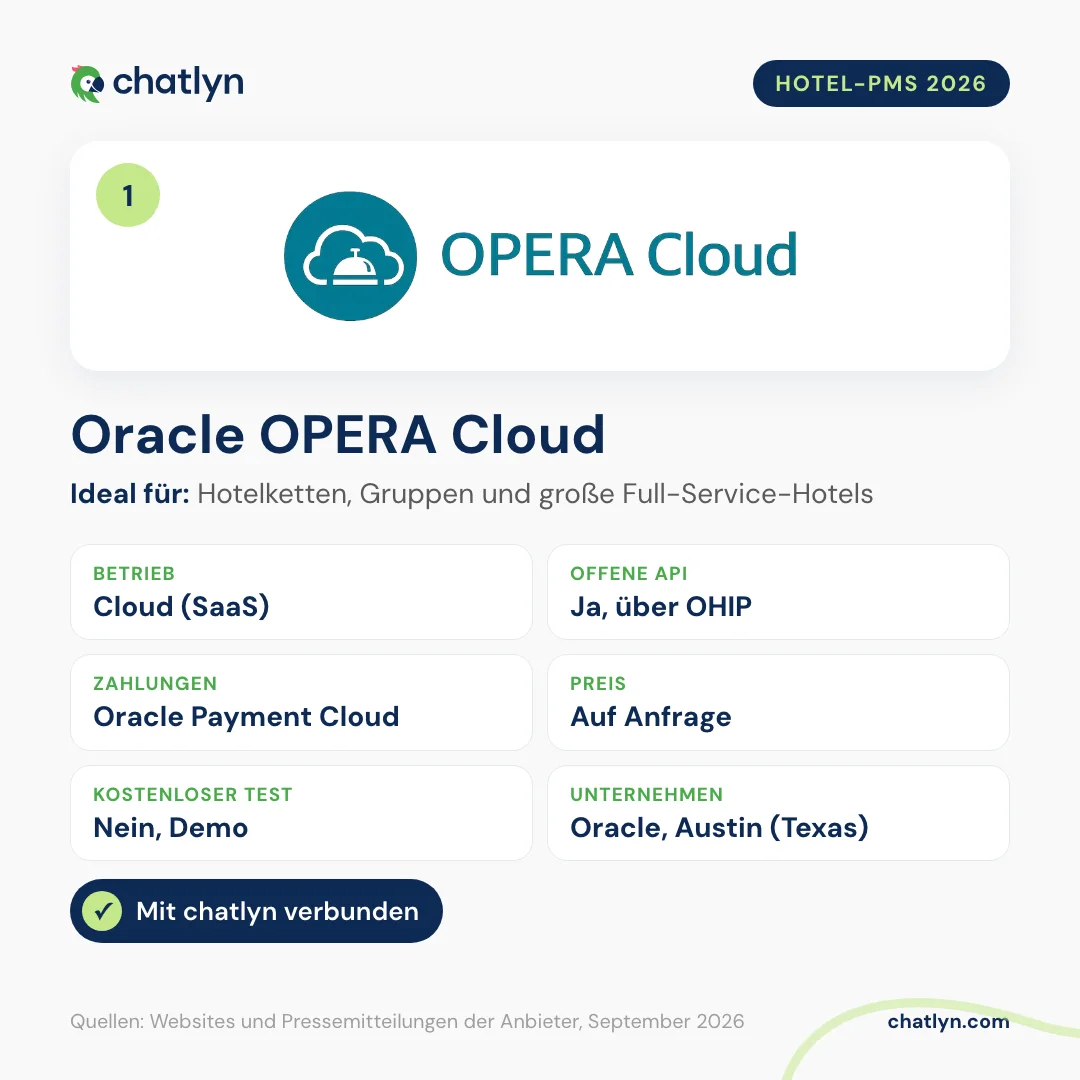Click the Nein, Demo value
Image resolution: width=1080 pixels, height=1080 pixels.
pyautogui.click(x=171, y=828)
